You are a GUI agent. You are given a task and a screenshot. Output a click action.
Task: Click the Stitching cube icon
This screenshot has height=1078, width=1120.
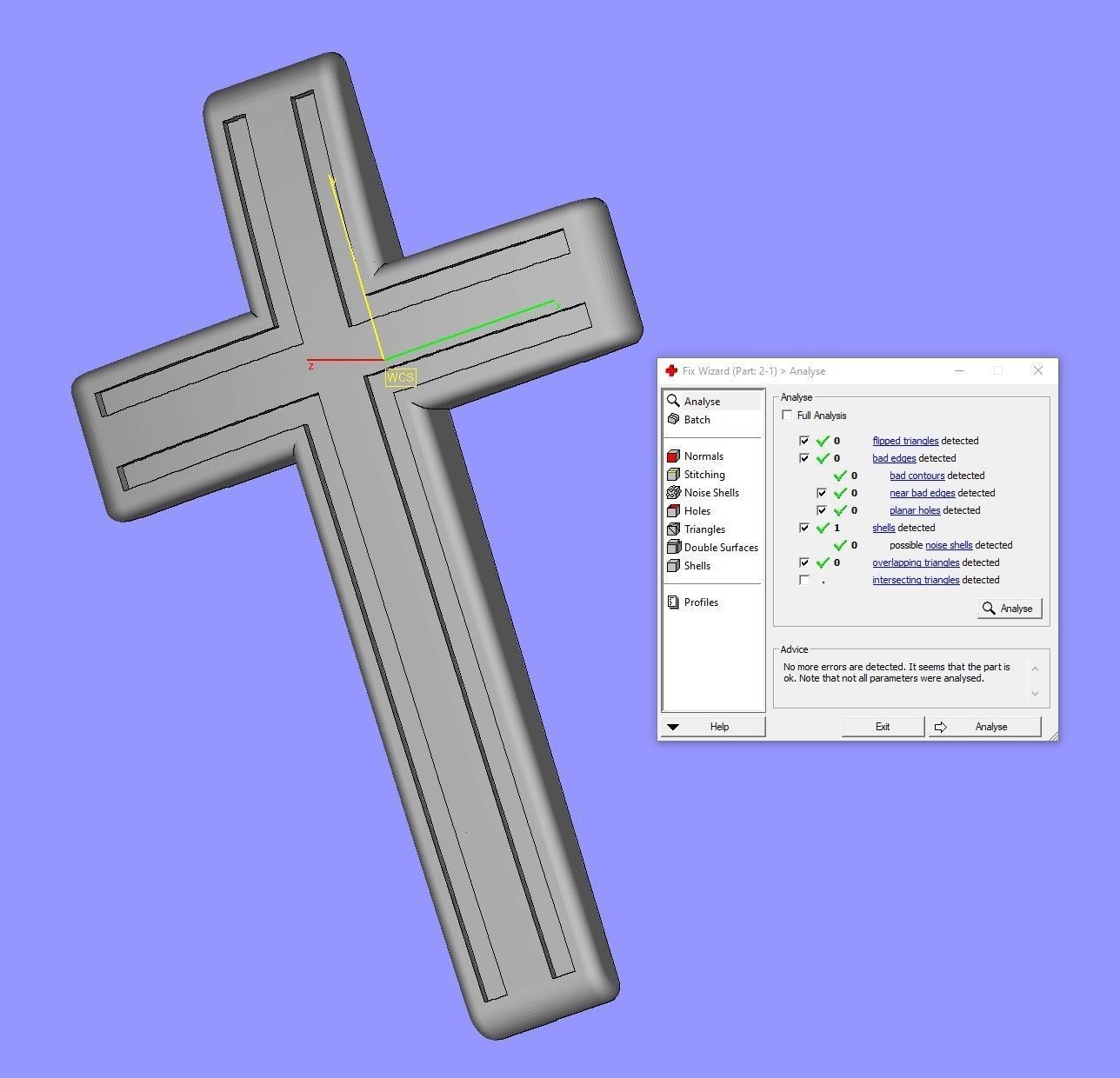click(673, 474)
